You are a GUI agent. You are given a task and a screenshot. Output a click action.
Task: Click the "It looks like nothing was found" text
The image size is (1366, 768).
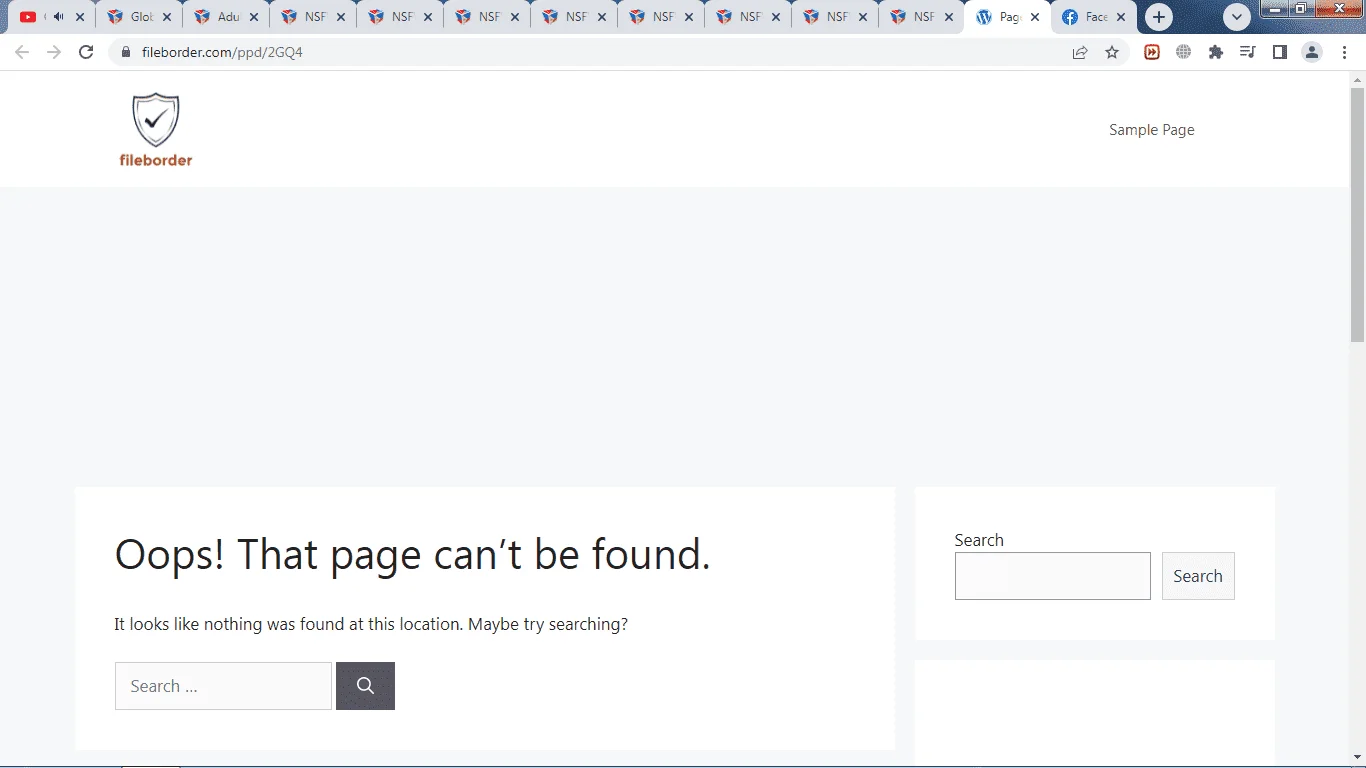[371, 624]
